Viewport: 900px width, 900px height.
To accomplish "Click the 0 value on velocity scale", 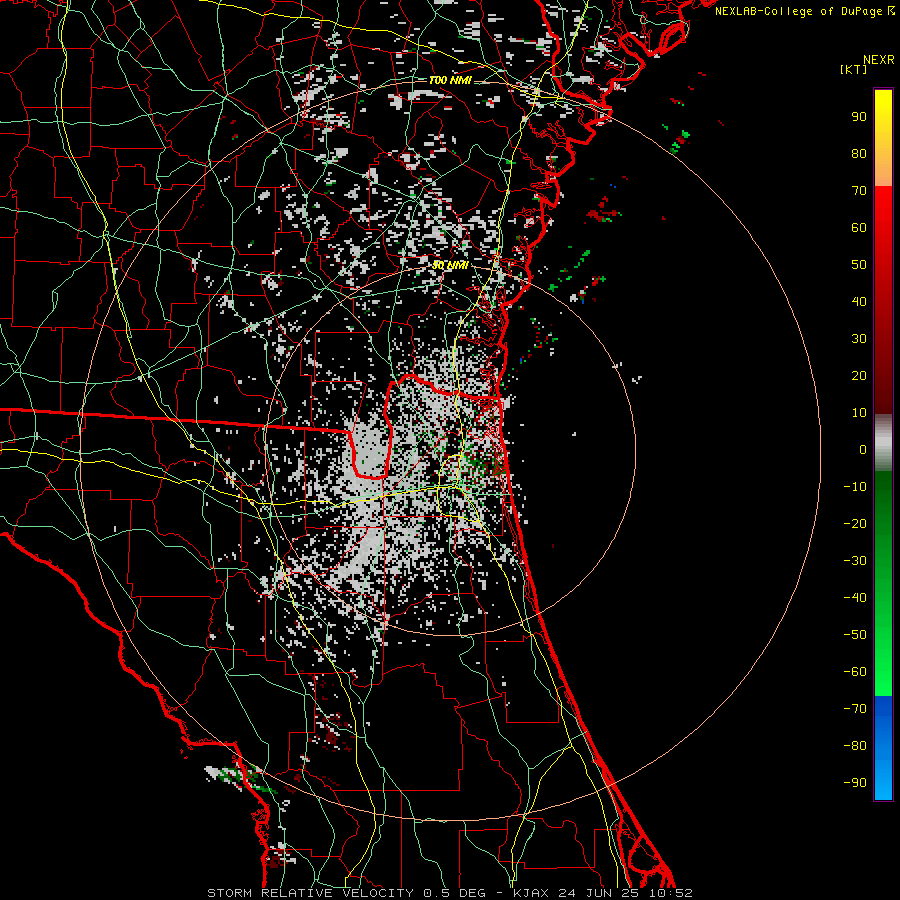I will tap(863, 450).
